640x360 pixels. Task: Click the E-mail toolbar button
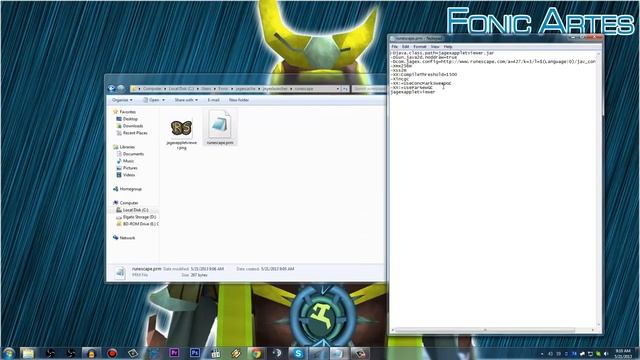click(213, 100)
